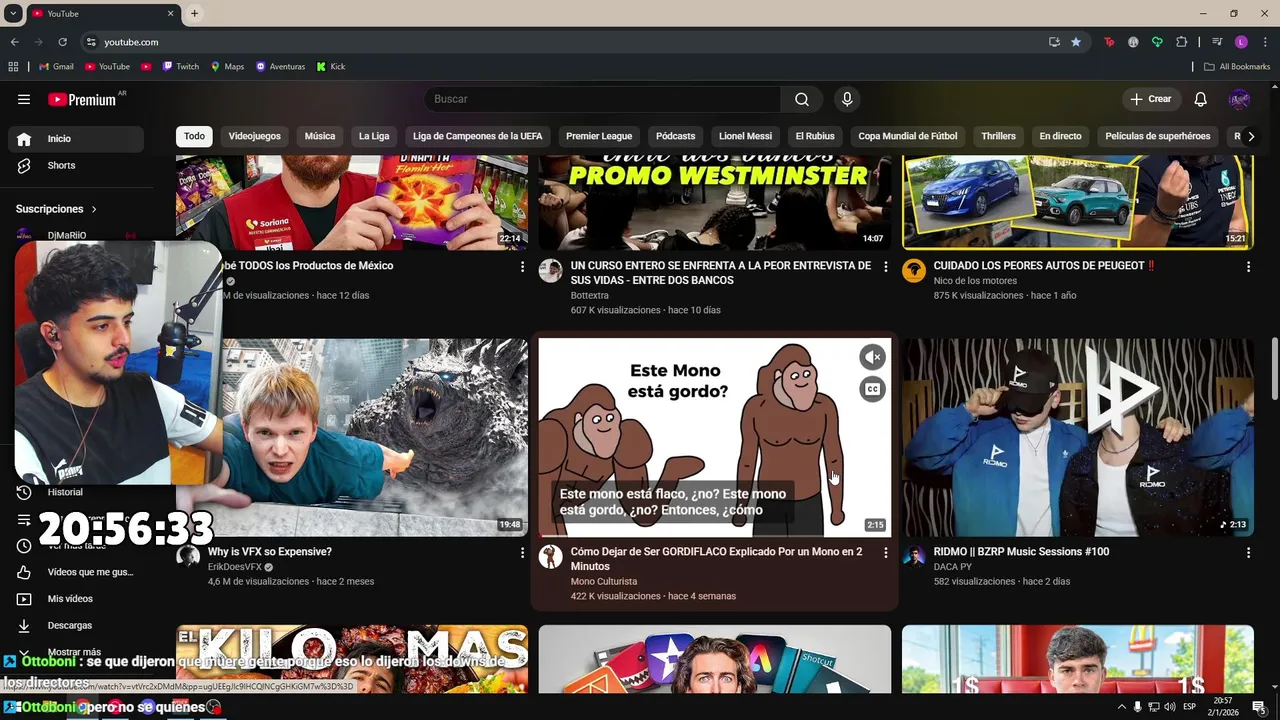
Task: Open Twitch bookmark
Action: 180,67
